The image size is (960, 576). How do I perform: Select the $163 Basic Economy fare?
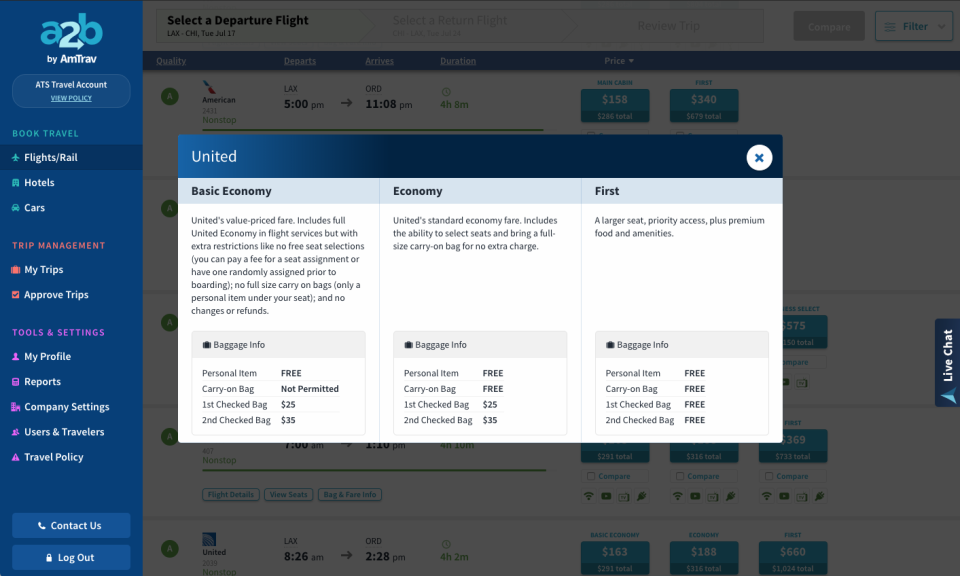(615, 558)
